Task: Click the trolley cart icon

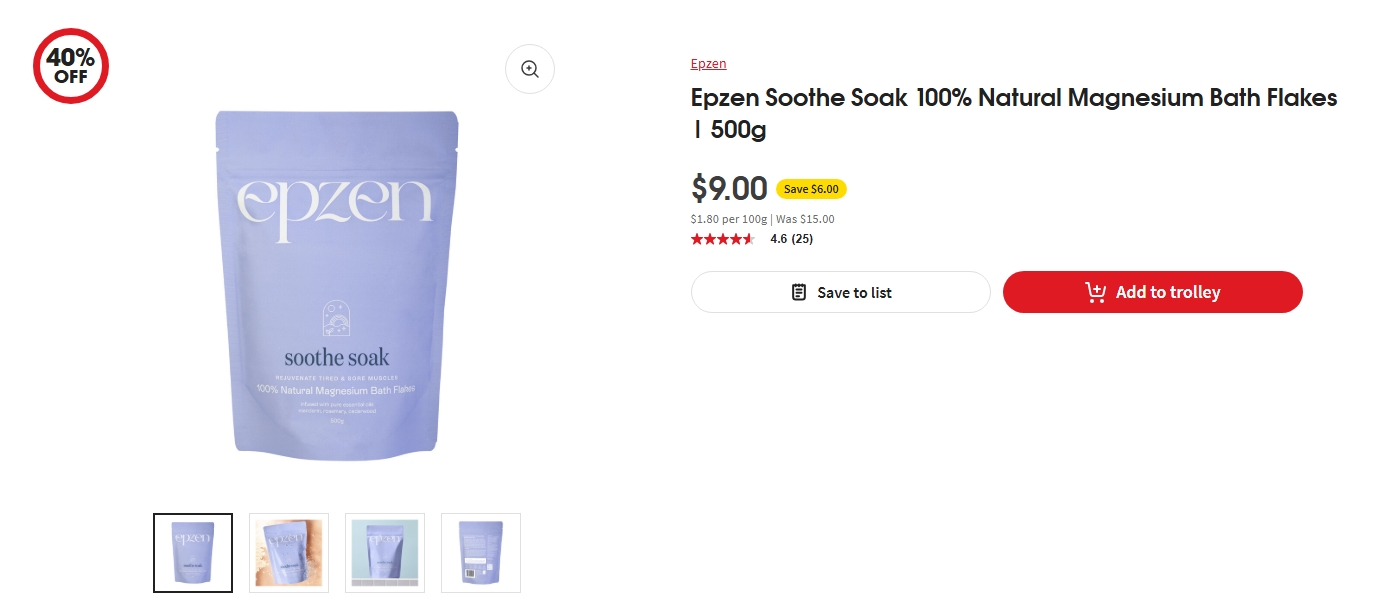Action: pos(1095,292)
